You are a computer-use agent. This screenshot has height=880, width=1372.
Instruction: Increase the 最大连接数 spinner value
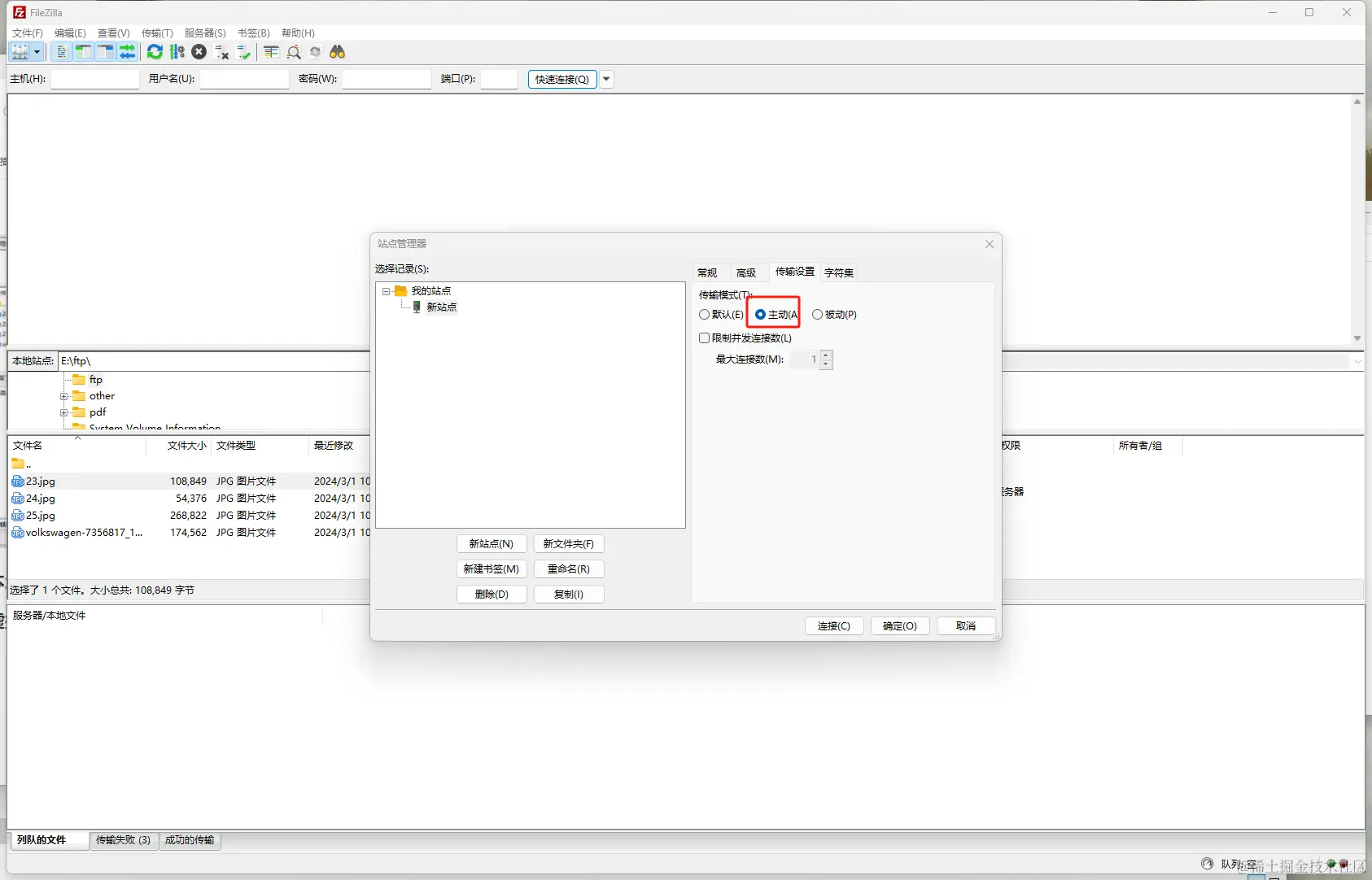[826, 355]
